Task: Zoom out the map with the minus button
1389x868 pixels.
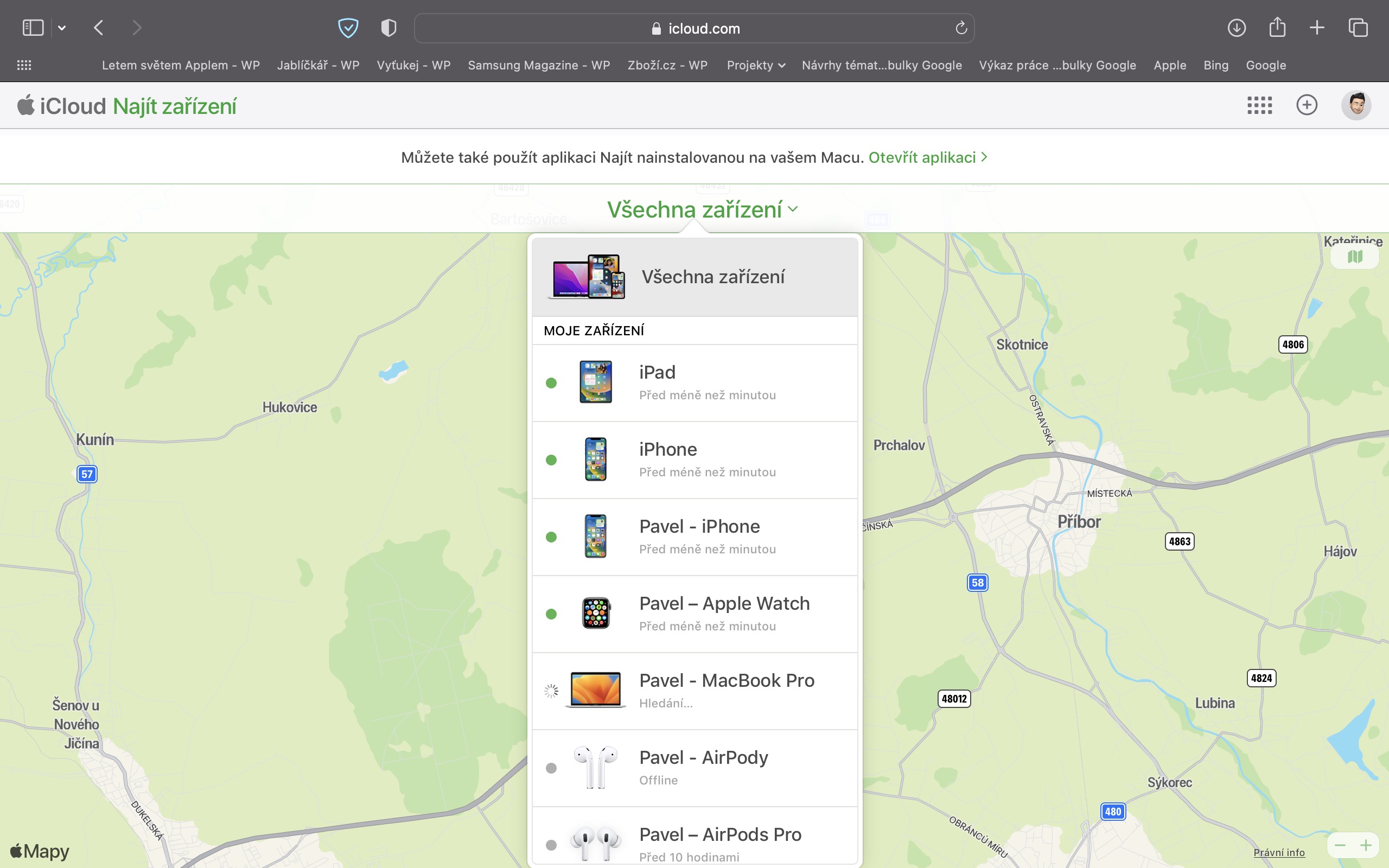Action: tap(1340, 845)
